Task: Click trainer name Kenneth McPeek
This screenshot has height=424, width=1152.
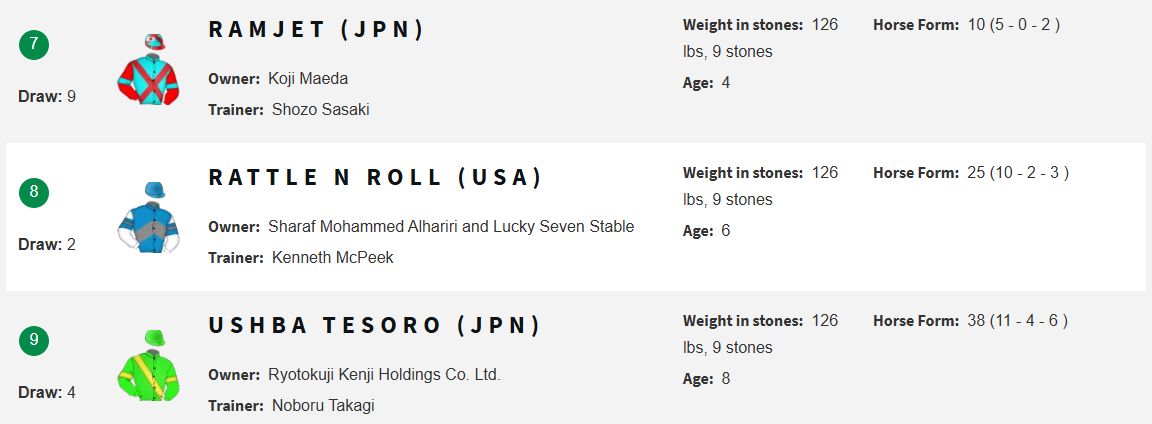Action: pyautogui.click(x=333, y=257)
